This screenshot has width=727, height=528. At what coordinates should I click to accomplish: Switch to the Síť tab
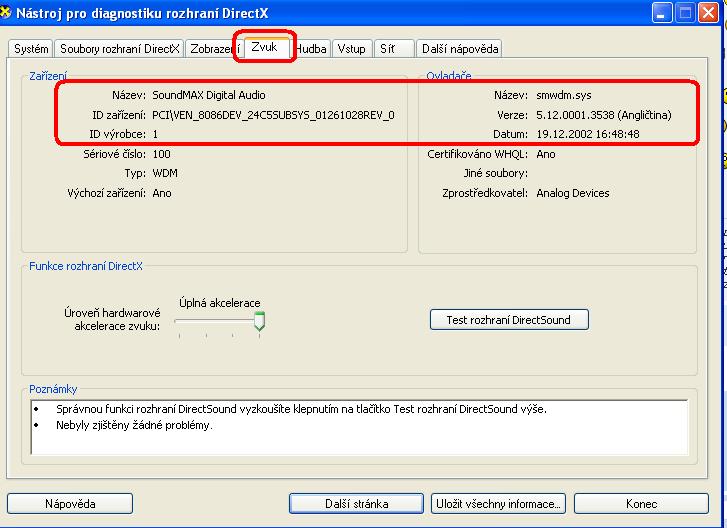(x=394, y=49)
